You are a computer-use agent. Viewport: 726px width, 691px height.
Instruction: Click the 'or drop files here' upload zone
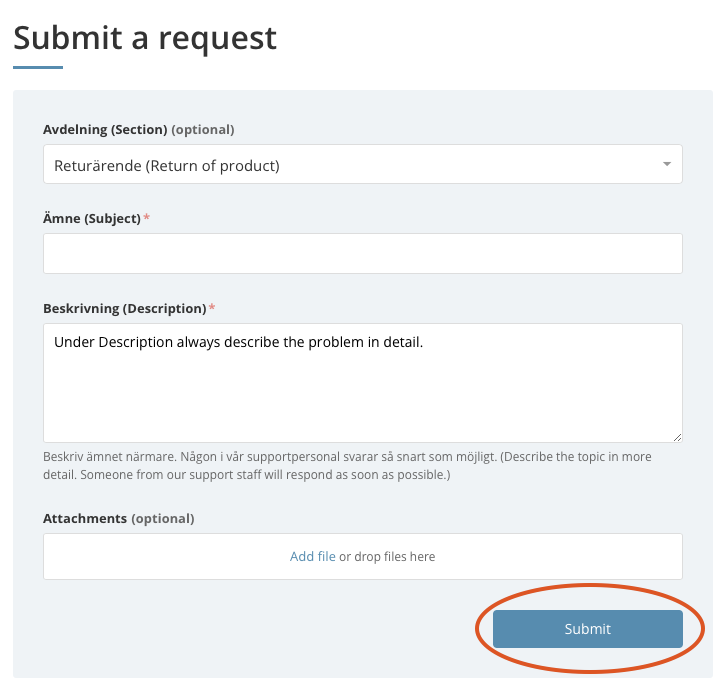[388, 557]
